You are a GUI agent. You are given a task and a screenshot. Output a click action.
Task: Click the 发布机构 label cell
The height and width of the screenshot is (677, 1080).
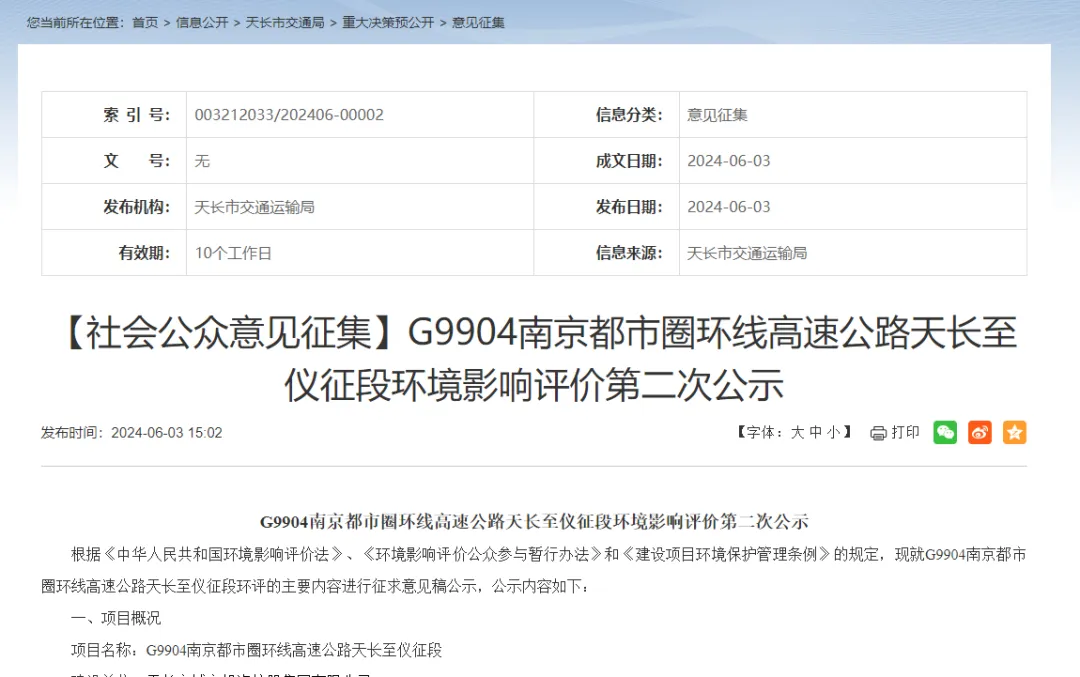[x=114, y=207]
